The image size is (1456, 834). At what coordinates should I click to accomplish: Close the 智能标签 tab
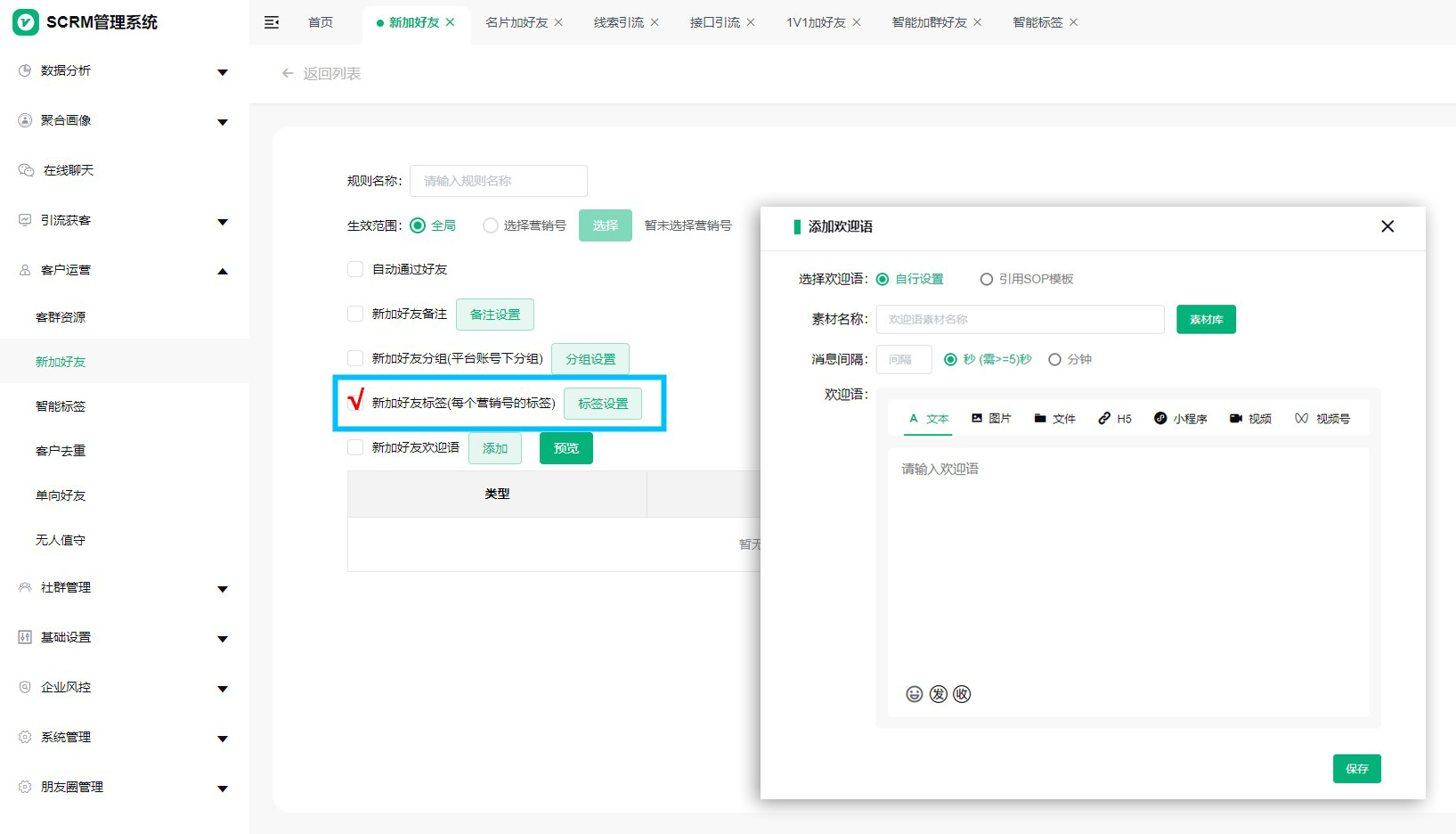coord(1073,22)
